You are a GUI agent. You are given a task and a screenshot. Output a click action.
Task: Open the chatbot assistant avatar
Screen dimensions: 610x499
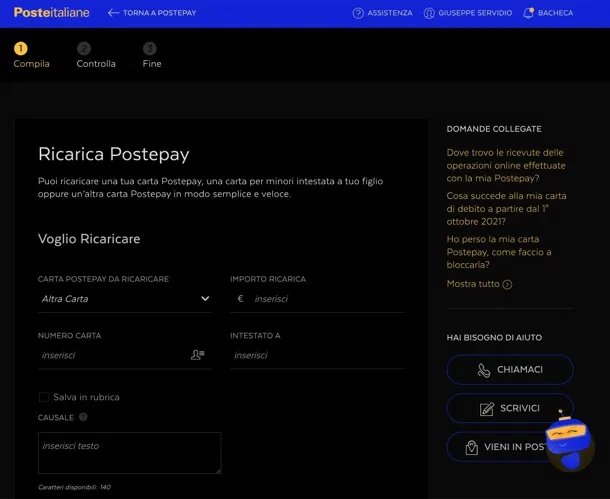tap(569, 442)
